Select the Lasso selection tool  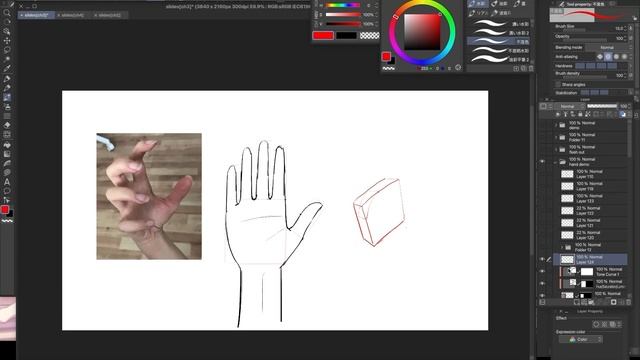7,50
